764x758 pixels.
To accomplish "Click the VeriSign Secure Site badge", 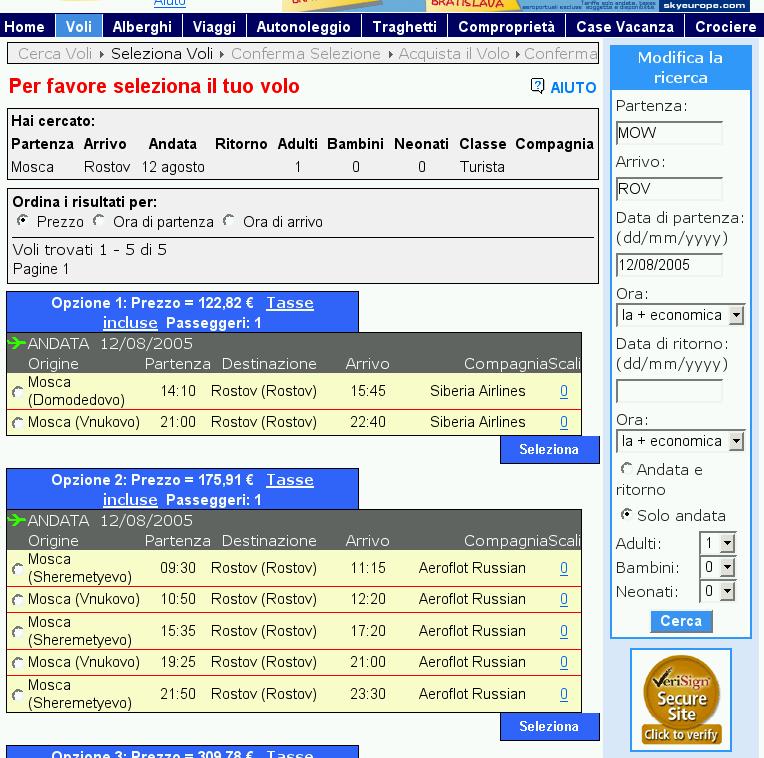I will click(681, 700).
